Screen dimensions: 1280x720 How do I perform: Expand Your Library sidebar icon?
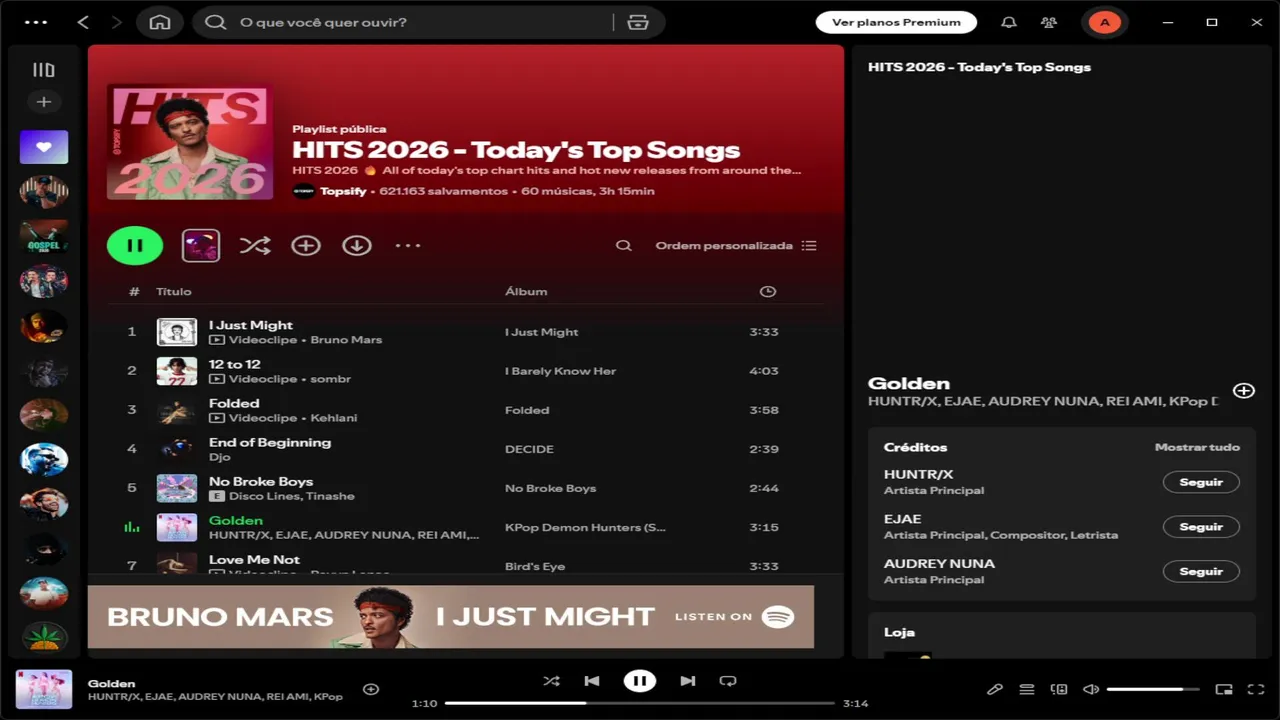click(43, 70)
